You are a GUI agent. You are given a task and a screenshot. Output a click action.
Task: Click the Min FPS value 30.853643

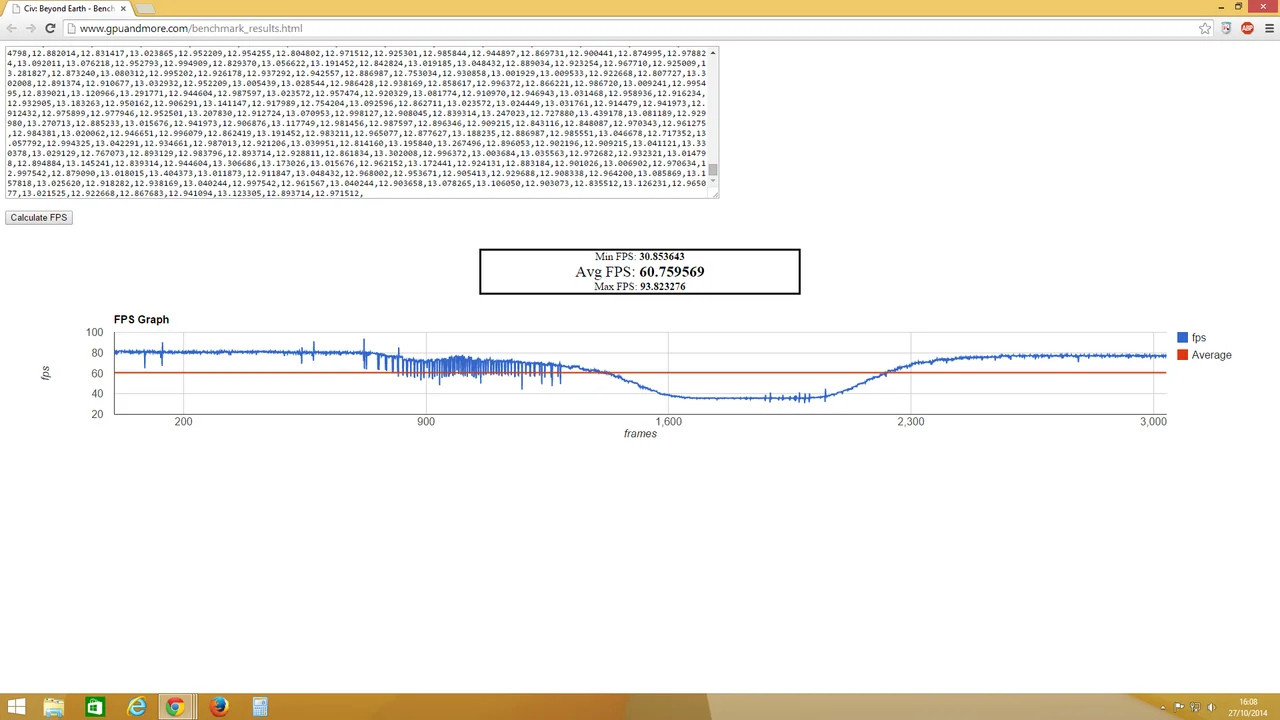point(662,257)
